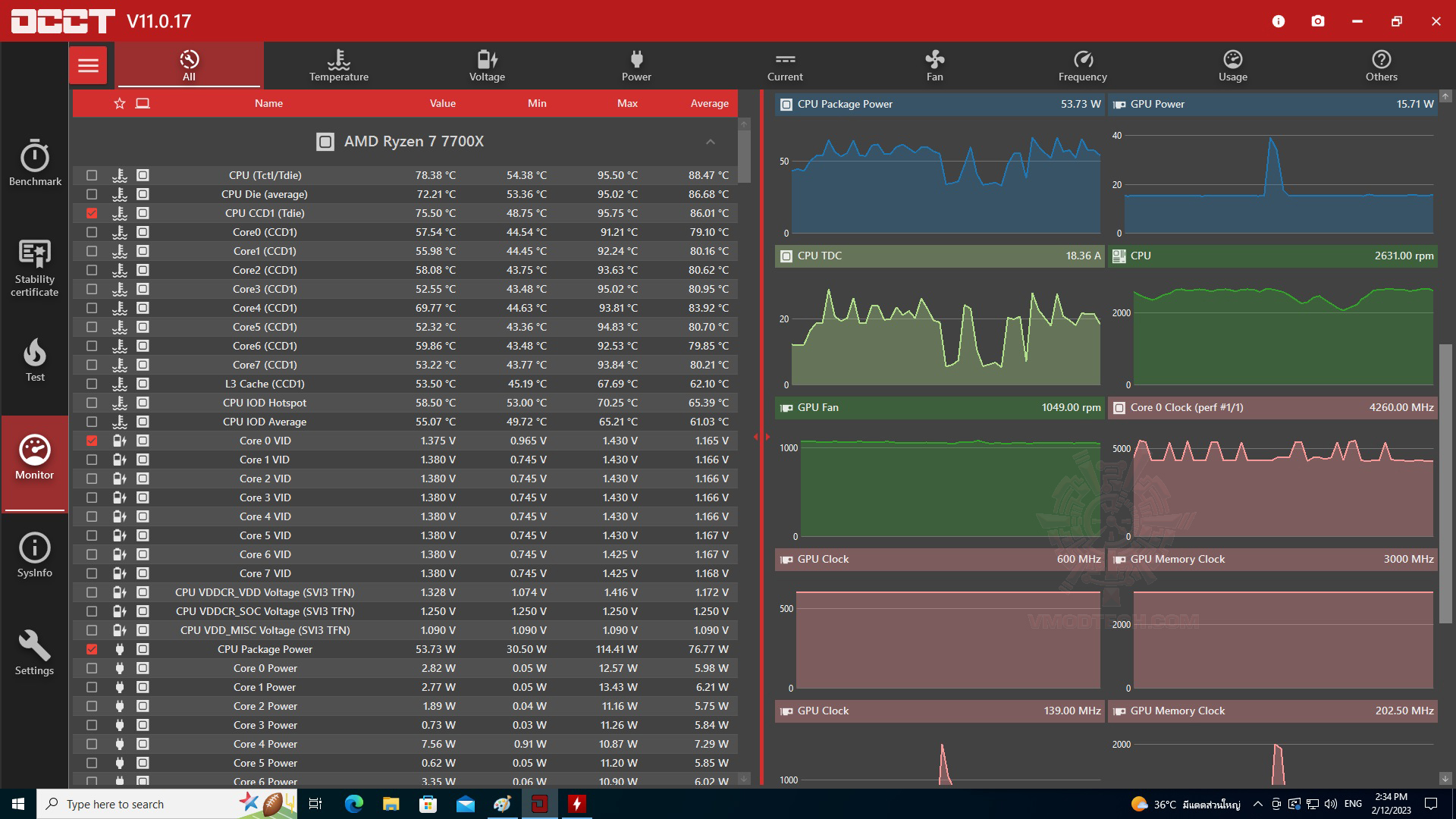Open the Stability certificate section

tap(35, 267)
